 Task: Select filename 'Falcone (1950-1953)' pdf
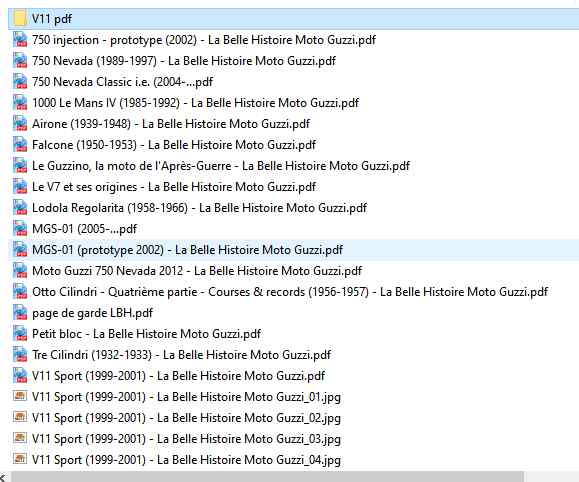174,145
